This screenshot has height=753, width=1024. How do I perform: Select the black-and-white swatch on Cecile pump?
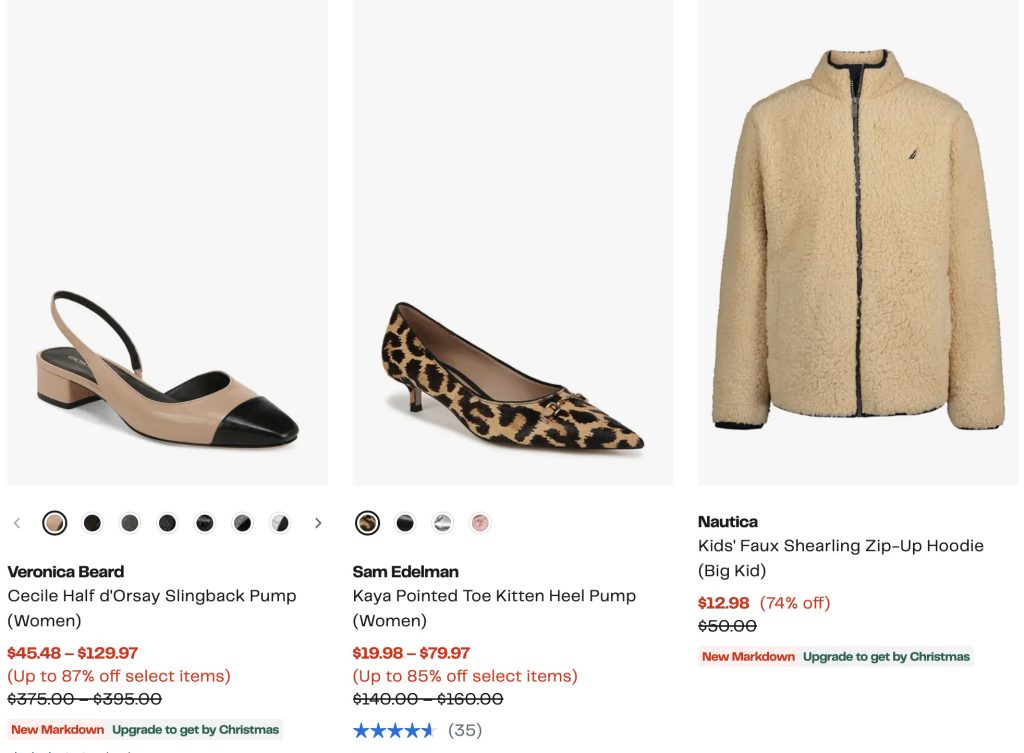pyautogui.click(x=280, y=523)
